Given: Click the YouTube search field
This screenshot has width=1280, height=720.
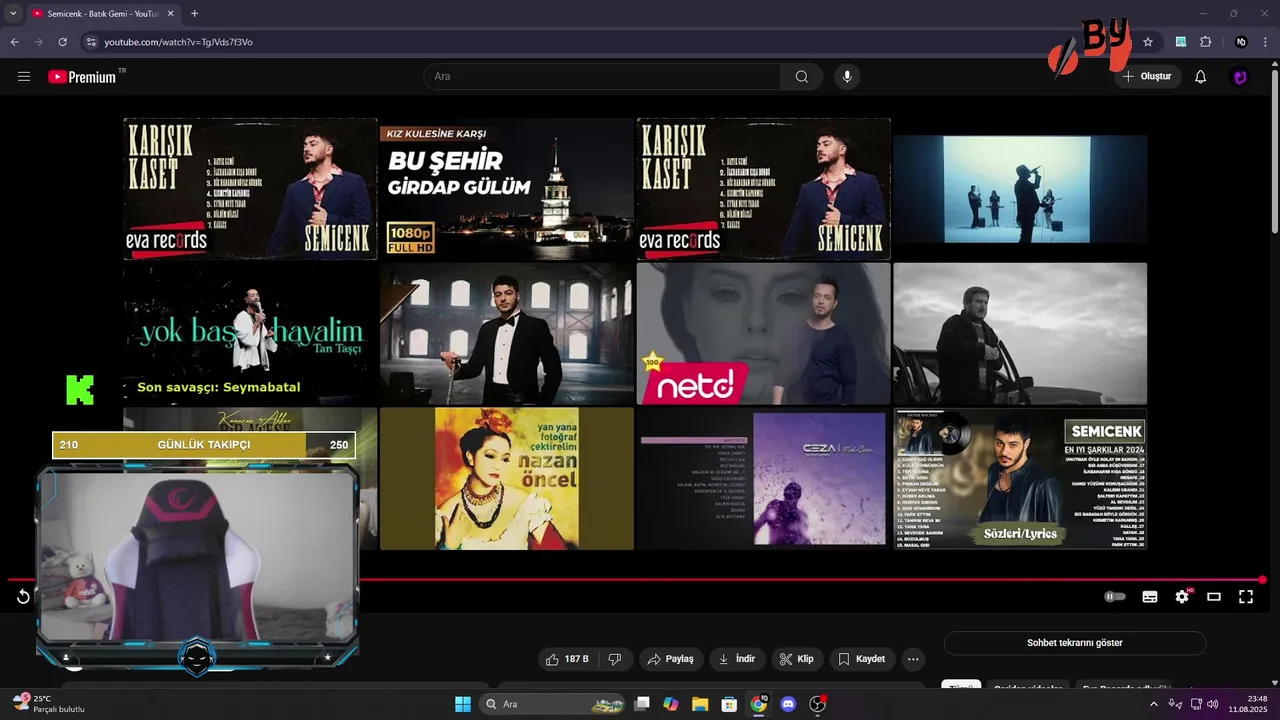Looking at the screenshot, I should (603, 77).
